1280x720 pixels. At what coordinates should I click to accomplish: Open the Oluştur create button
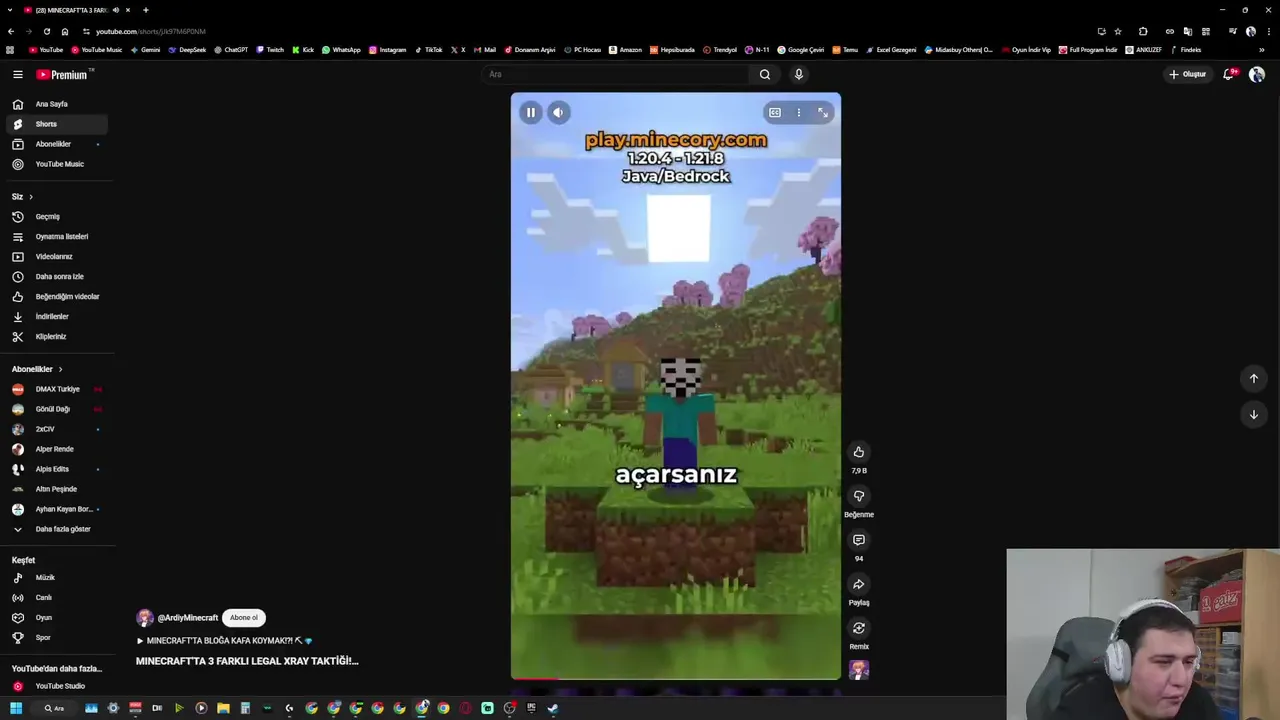pyautogui.click(x=1188, y=74)
